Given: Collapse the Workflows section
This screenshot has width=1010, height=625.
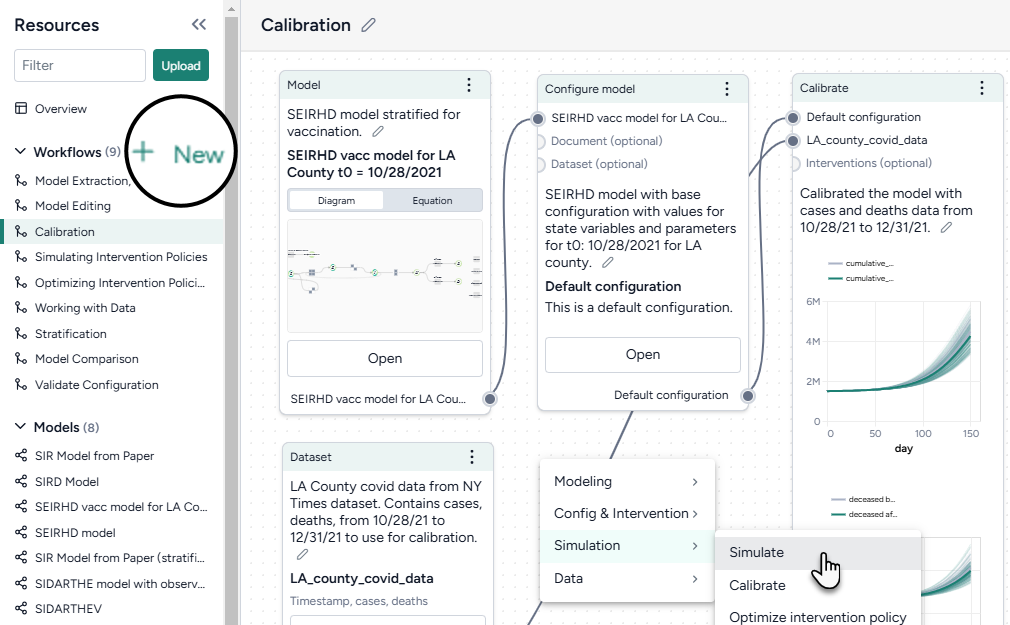Looking at the screenshot, I should click(20, 152).
